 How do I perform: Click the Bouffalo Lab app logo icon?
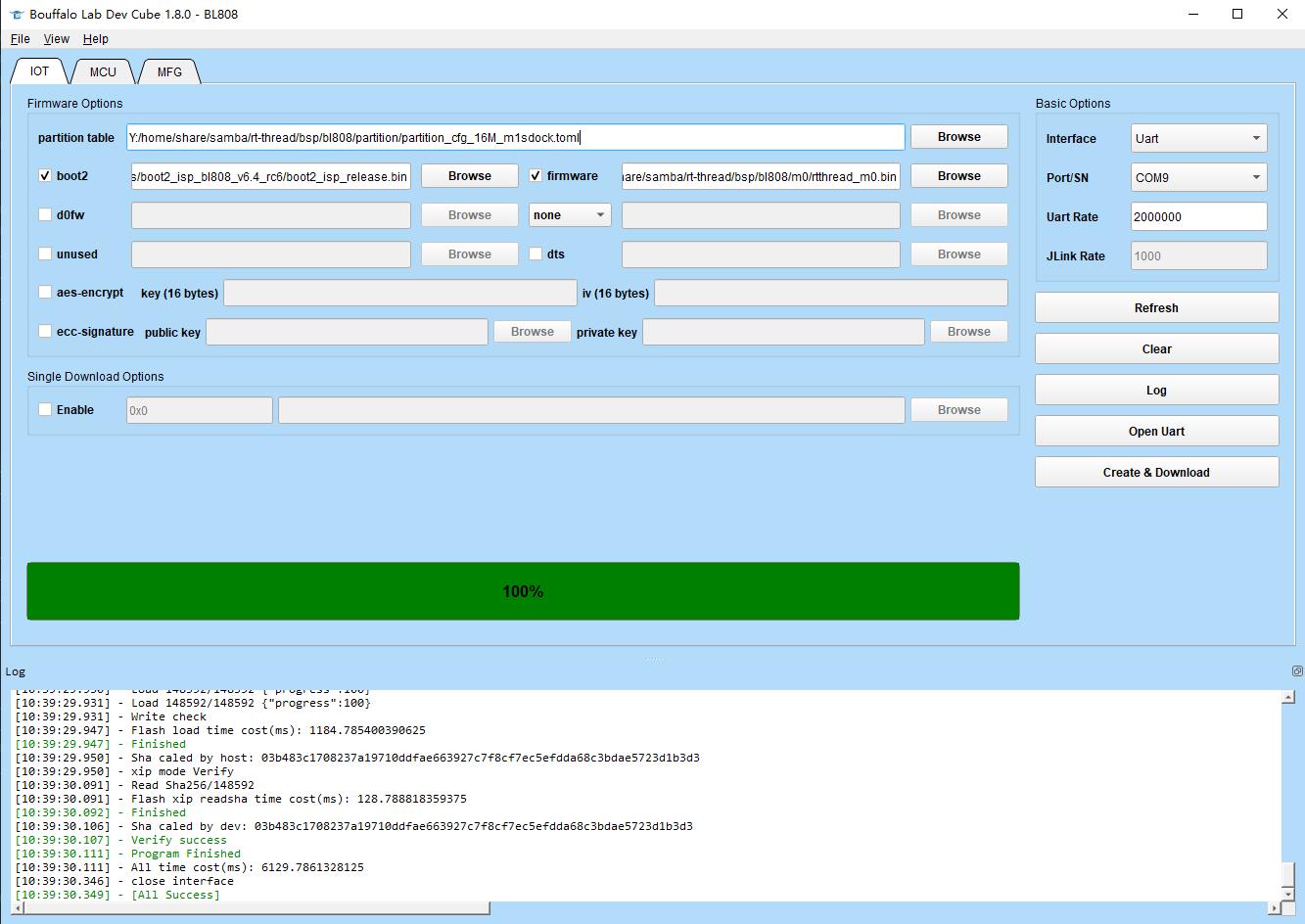click(16, 15)
